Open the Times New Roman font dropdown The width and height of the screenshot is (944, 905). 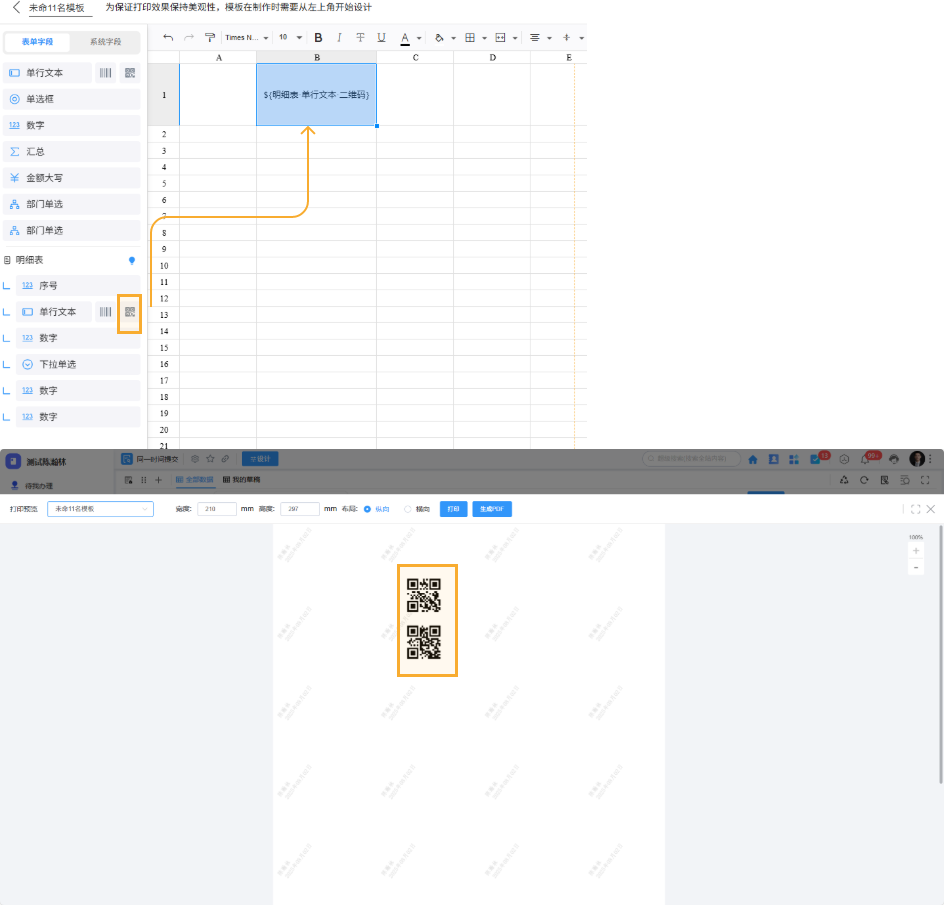point(246,38)
